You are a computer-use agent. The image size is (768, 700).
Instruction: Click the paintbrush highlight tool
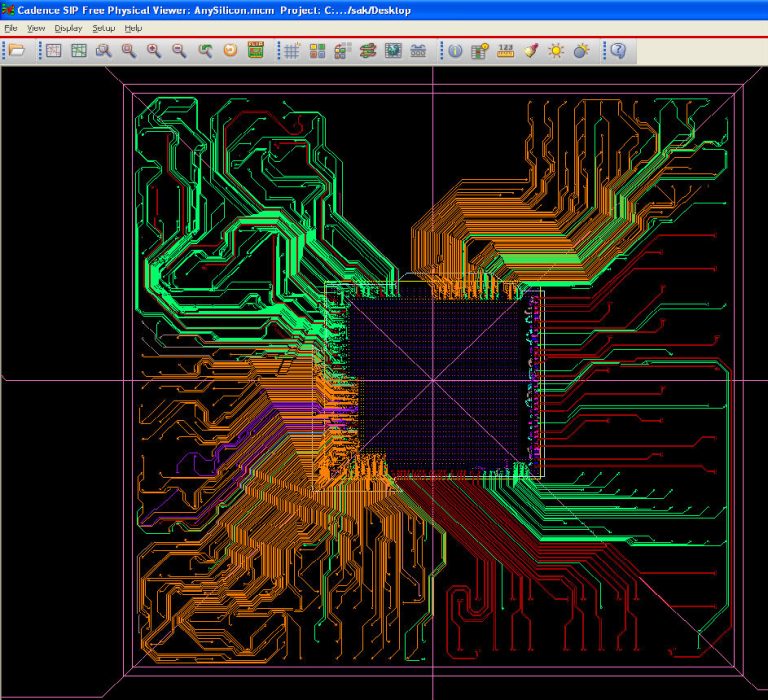[531, 50]
